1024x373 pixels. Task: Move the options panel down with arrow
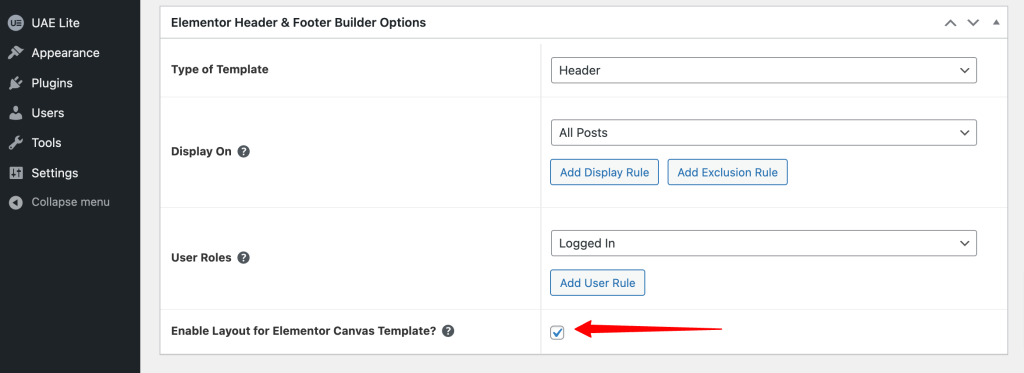pos(973,23)
